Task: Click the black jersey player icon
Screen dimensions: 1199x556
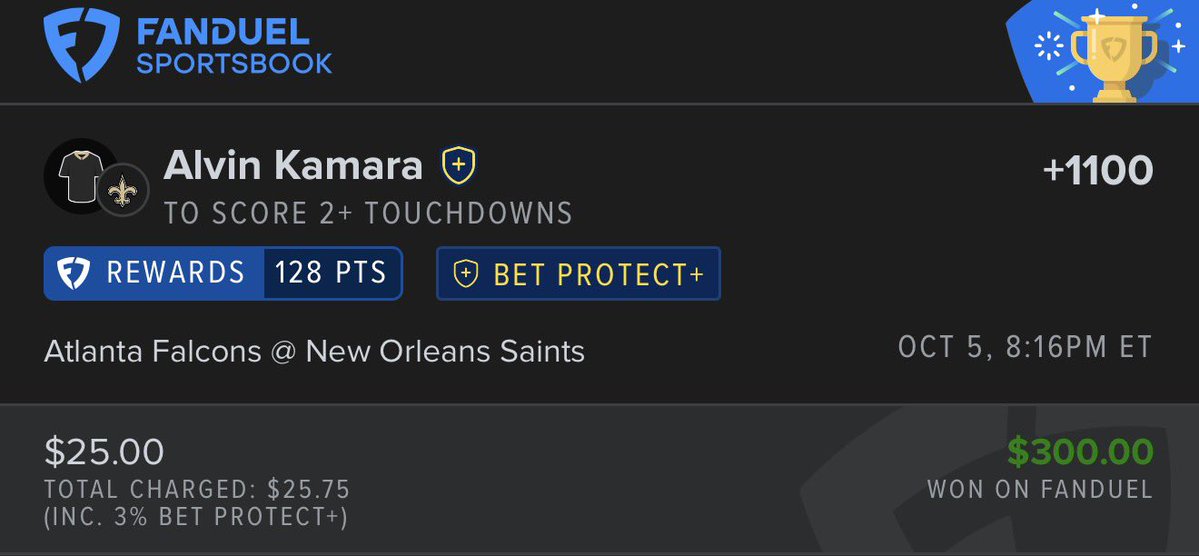Action: [80, 176]
